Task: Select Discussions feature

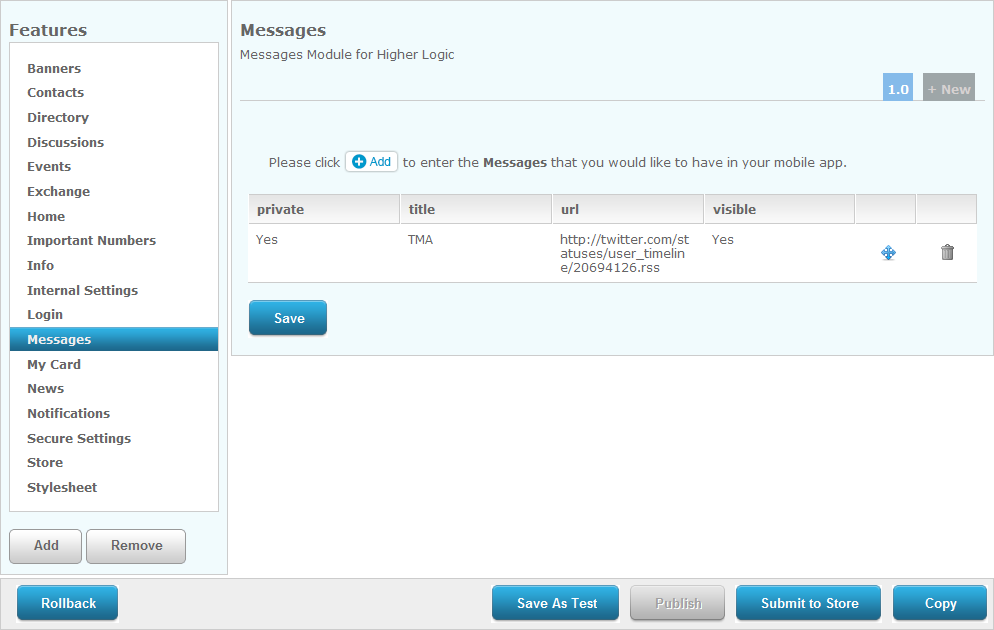Action: point(65,143)
